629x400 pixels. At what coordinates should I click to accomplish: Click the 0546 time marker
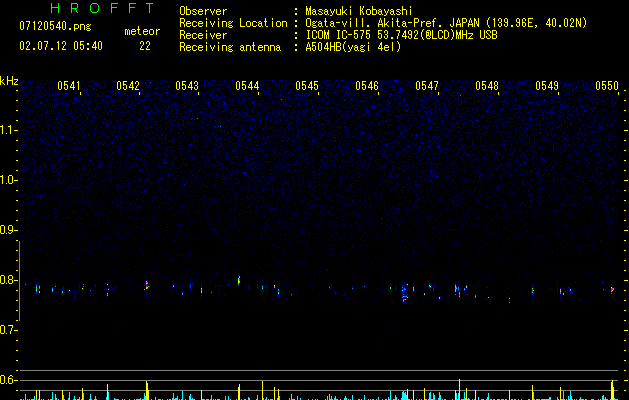(x=367, y=86)
